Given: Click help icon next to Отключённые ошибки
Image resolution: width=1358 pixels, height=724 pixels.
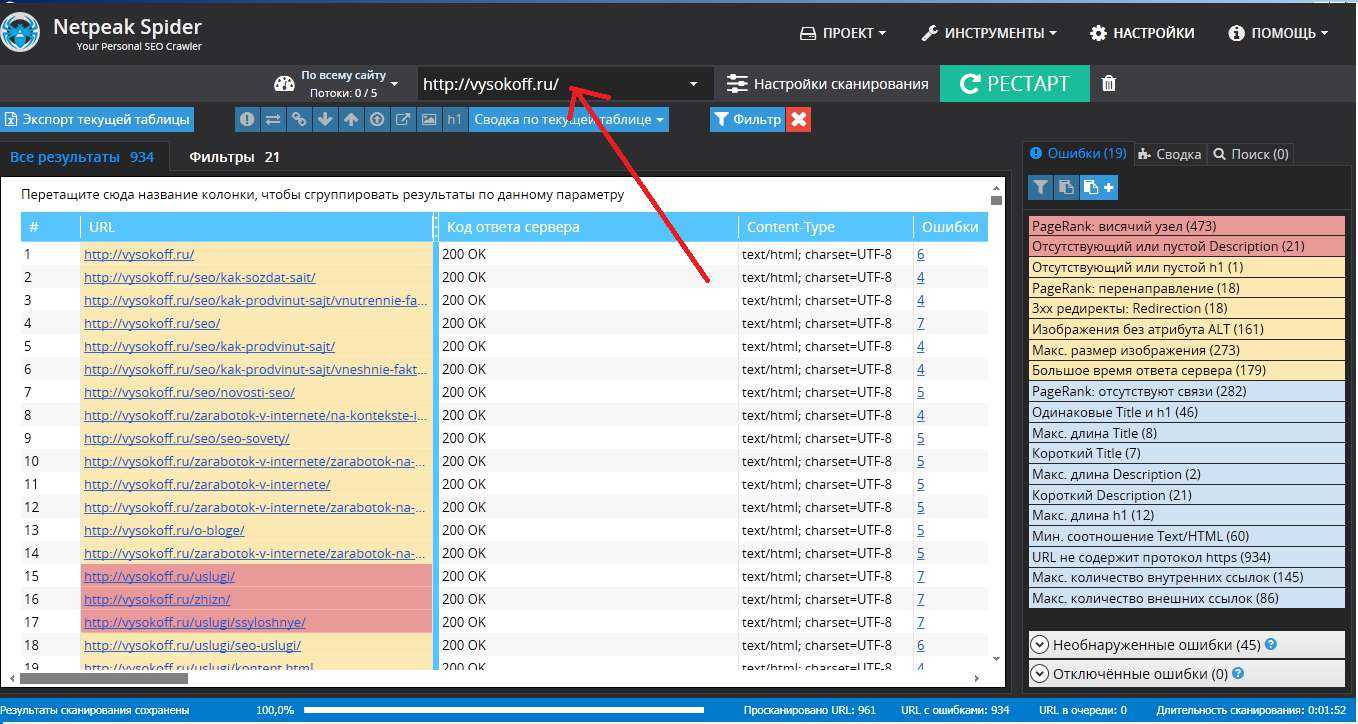Looking at the screenshot, I should coord(1238,674).
